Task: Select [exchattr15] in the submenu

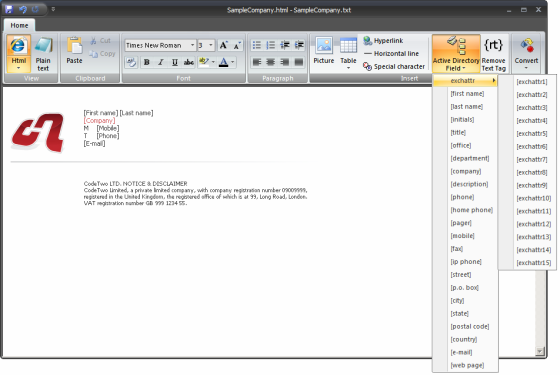Action: click(534, 263)
